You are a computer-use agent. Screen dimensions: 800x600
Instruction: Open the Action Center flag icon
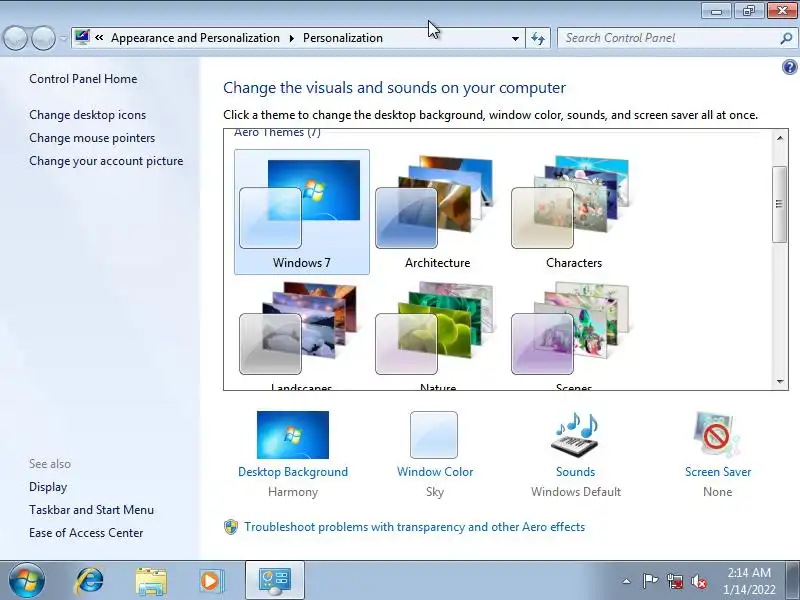[650, 581]
